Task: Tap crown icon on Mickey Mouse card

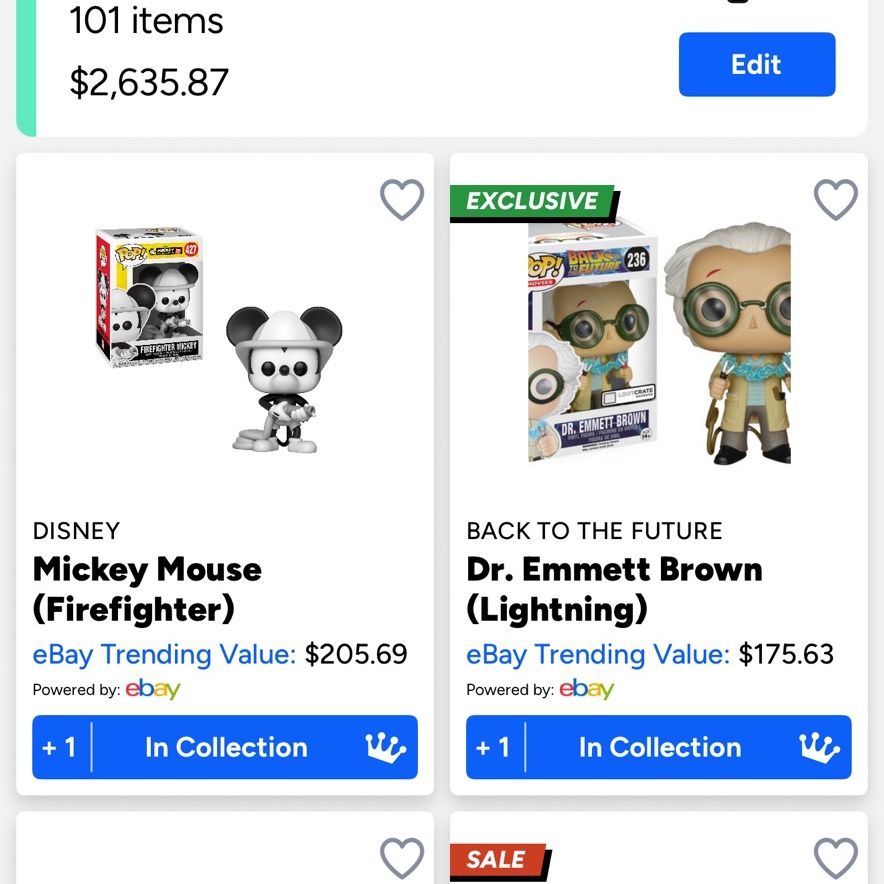Action: pos(386,748)
